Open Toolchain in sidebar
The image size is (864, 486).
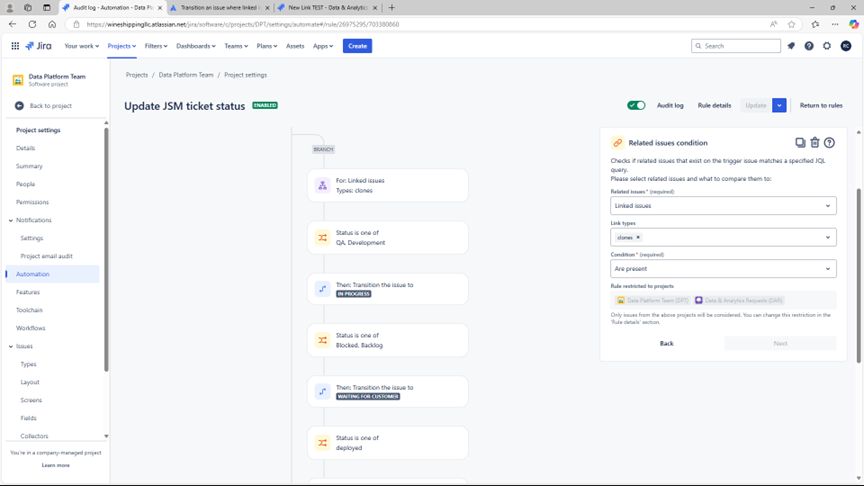(29, 310)
